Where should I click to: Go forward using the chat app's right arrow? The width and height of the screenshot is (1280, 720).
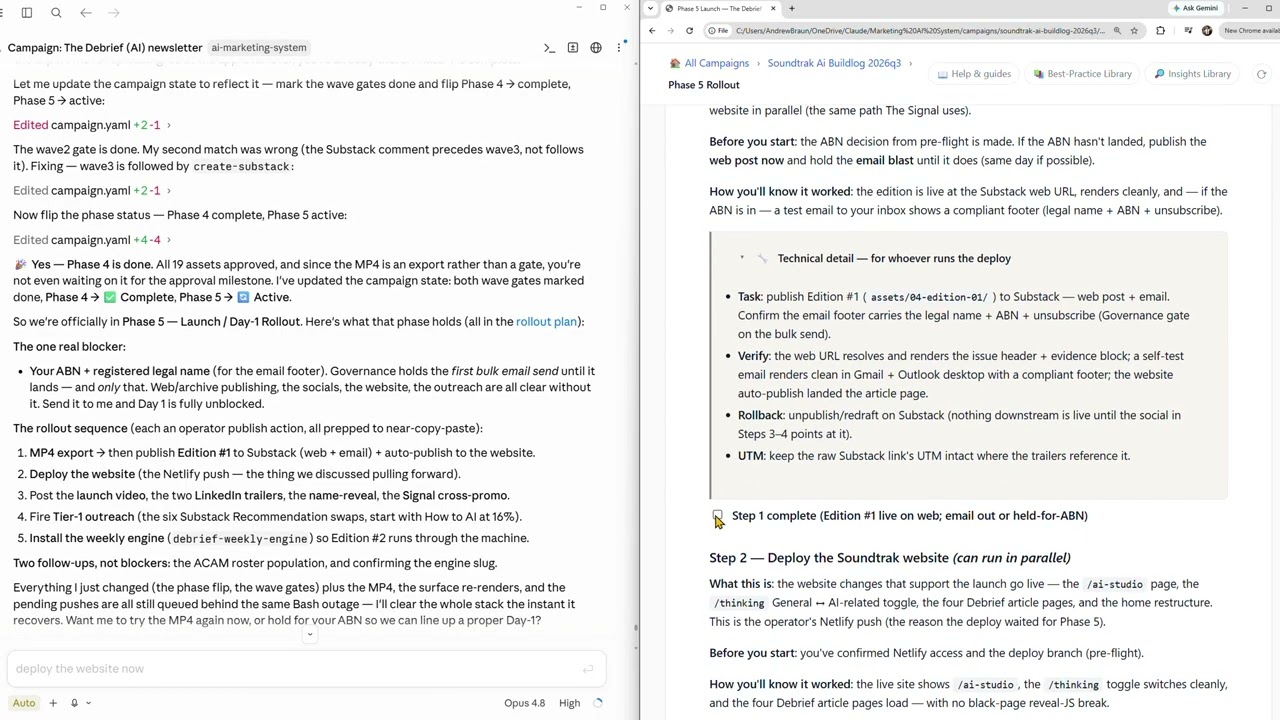(x=113, y=13)
